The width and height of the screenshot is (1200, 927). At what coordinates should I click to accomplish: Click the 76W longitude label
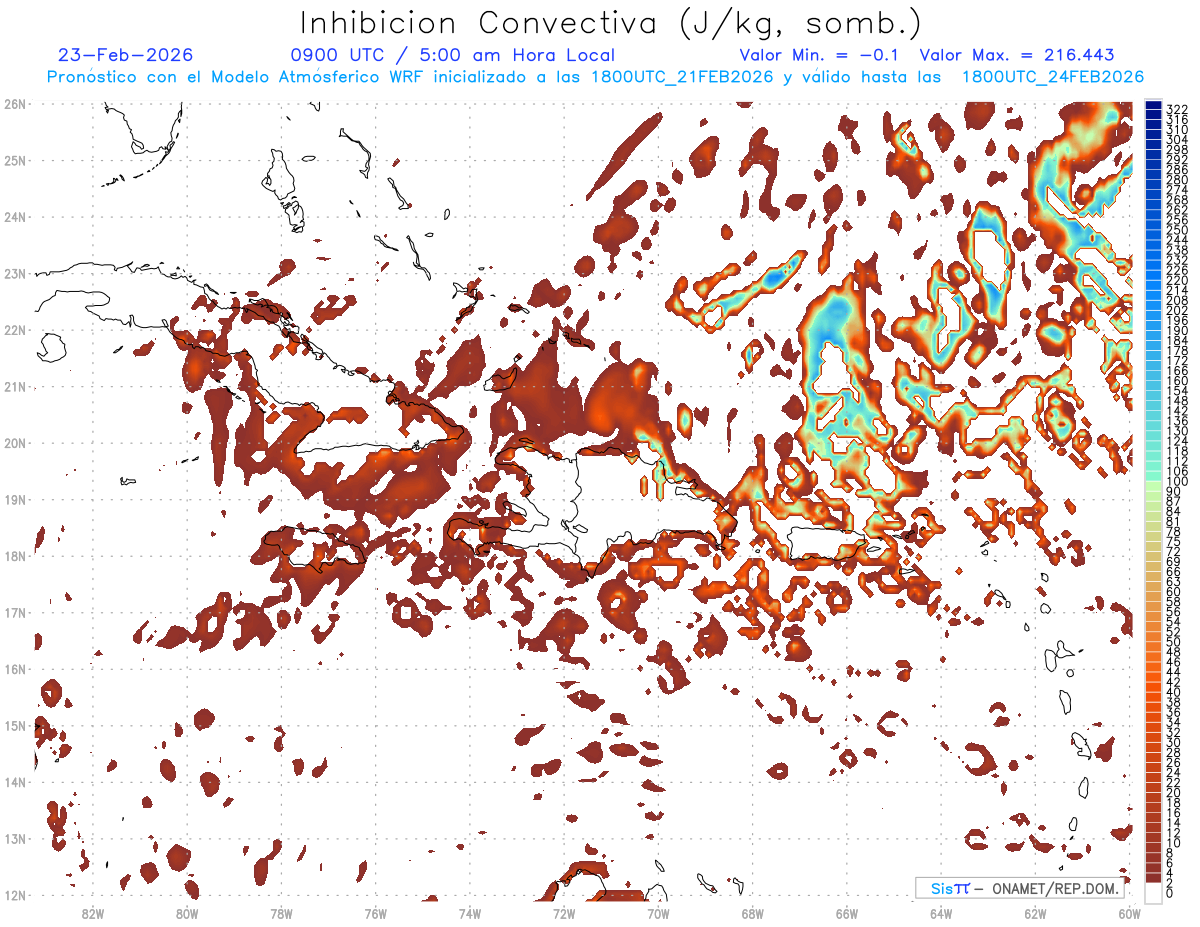(376, 913)
